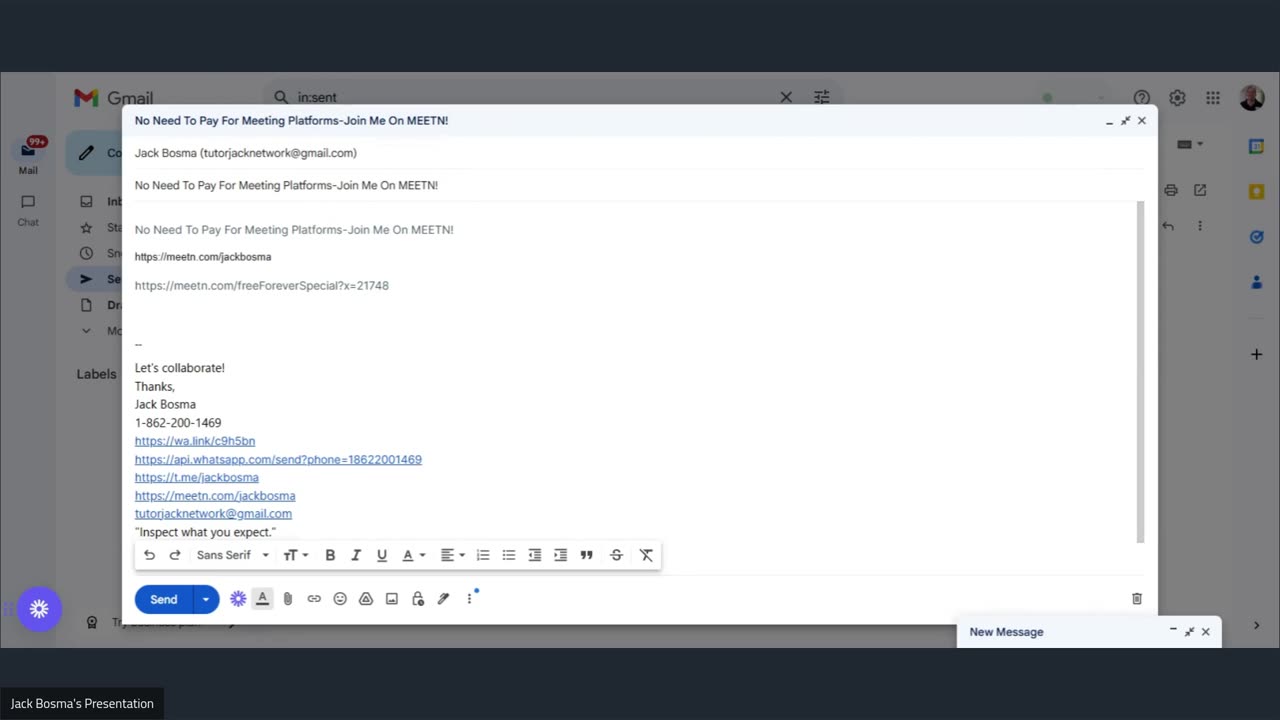Collapse the side panel chevron

(x=1257, y=625)
